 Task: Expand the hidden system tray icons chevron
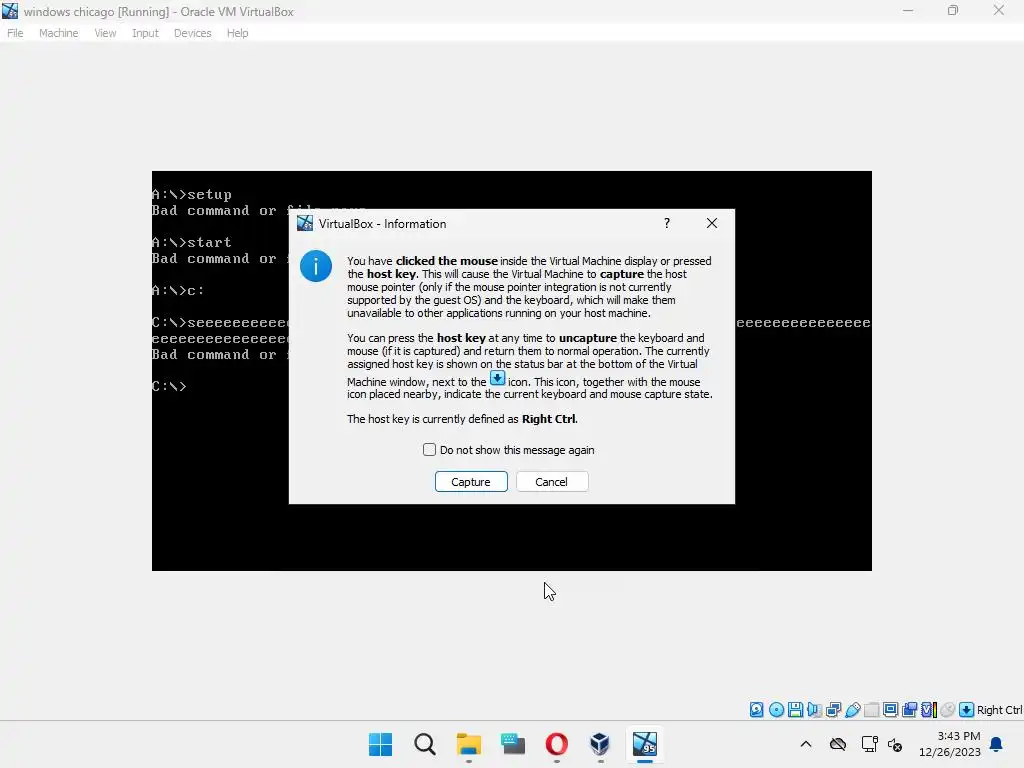point(806,744)
